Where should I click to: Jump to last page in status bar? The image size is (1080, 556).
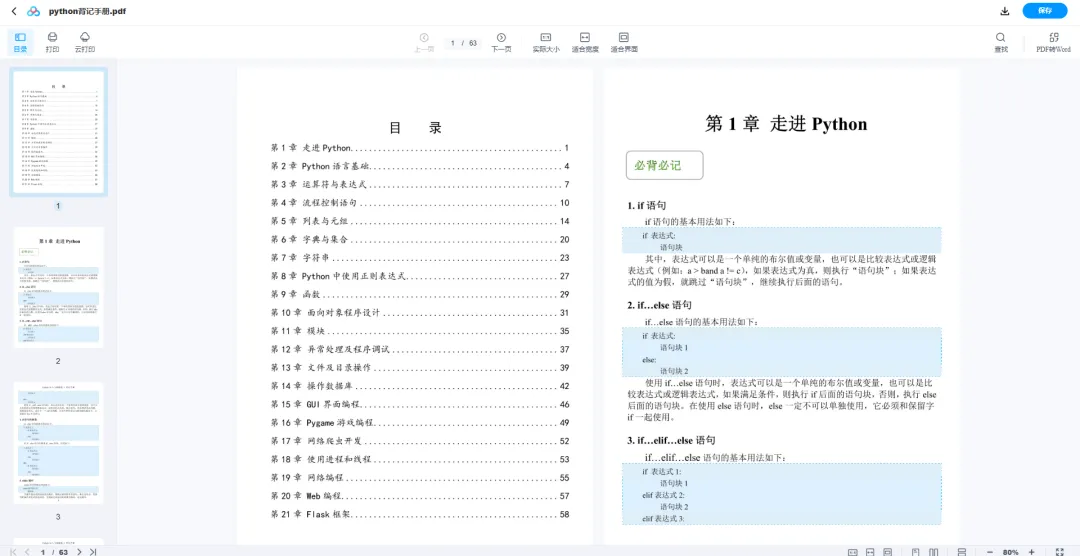(x=93, y=552)
